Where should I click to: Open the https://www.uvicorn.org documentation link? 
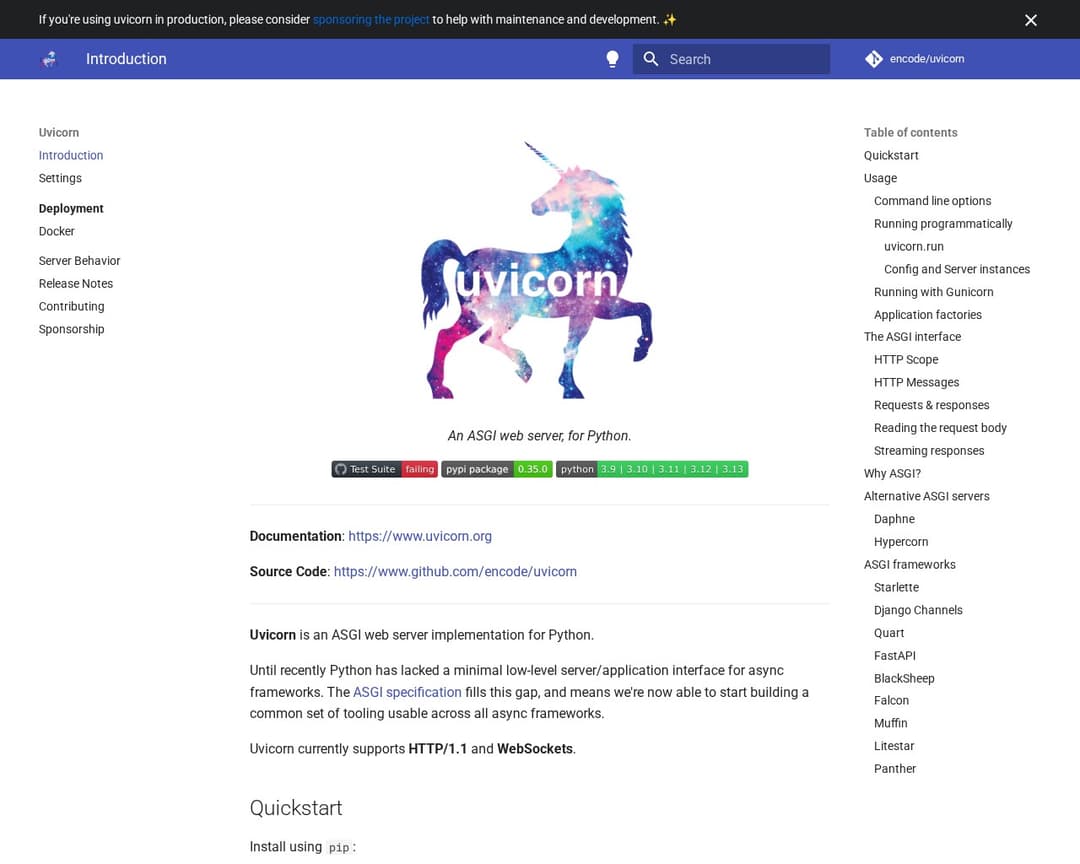tap(420, 536)
